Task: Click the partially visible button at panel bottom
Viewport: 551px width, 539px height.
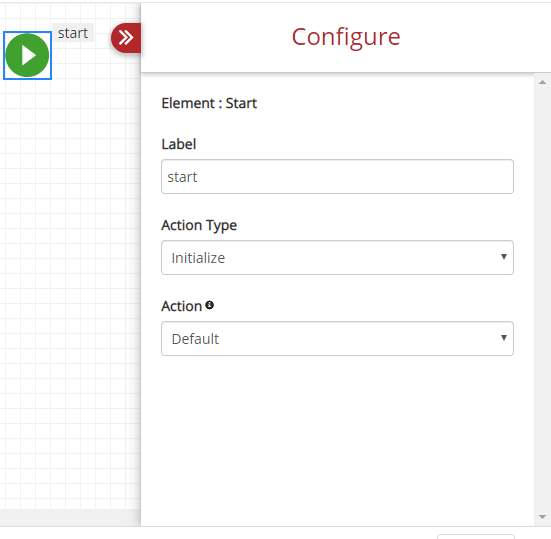Action: click(476, 537)
